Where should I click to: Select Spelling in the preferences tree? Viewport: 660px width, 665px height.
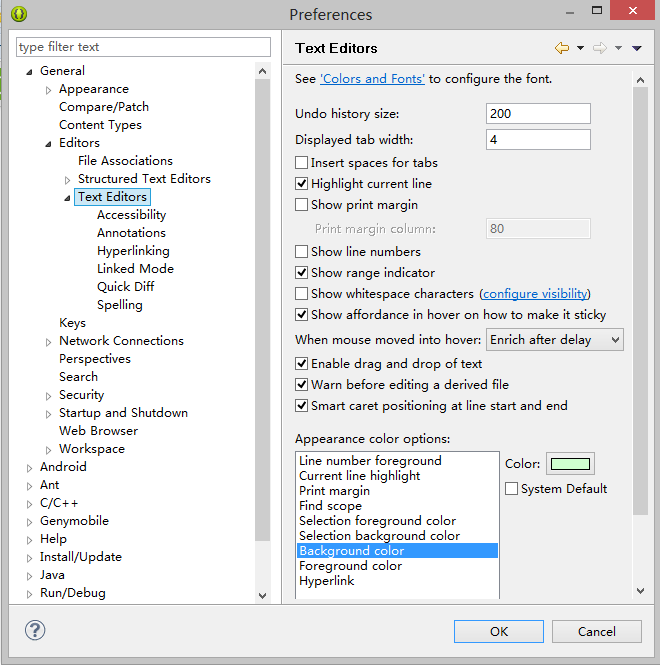coord(119,305)
